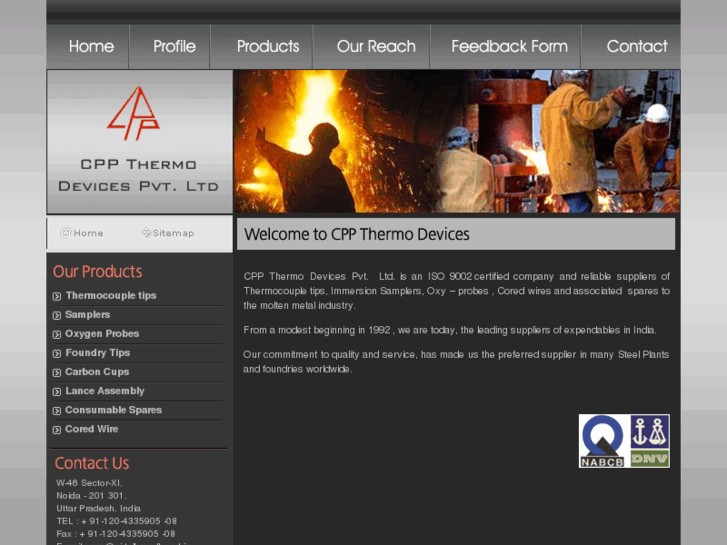View the Lance Assembly product

tap(105, 391)
